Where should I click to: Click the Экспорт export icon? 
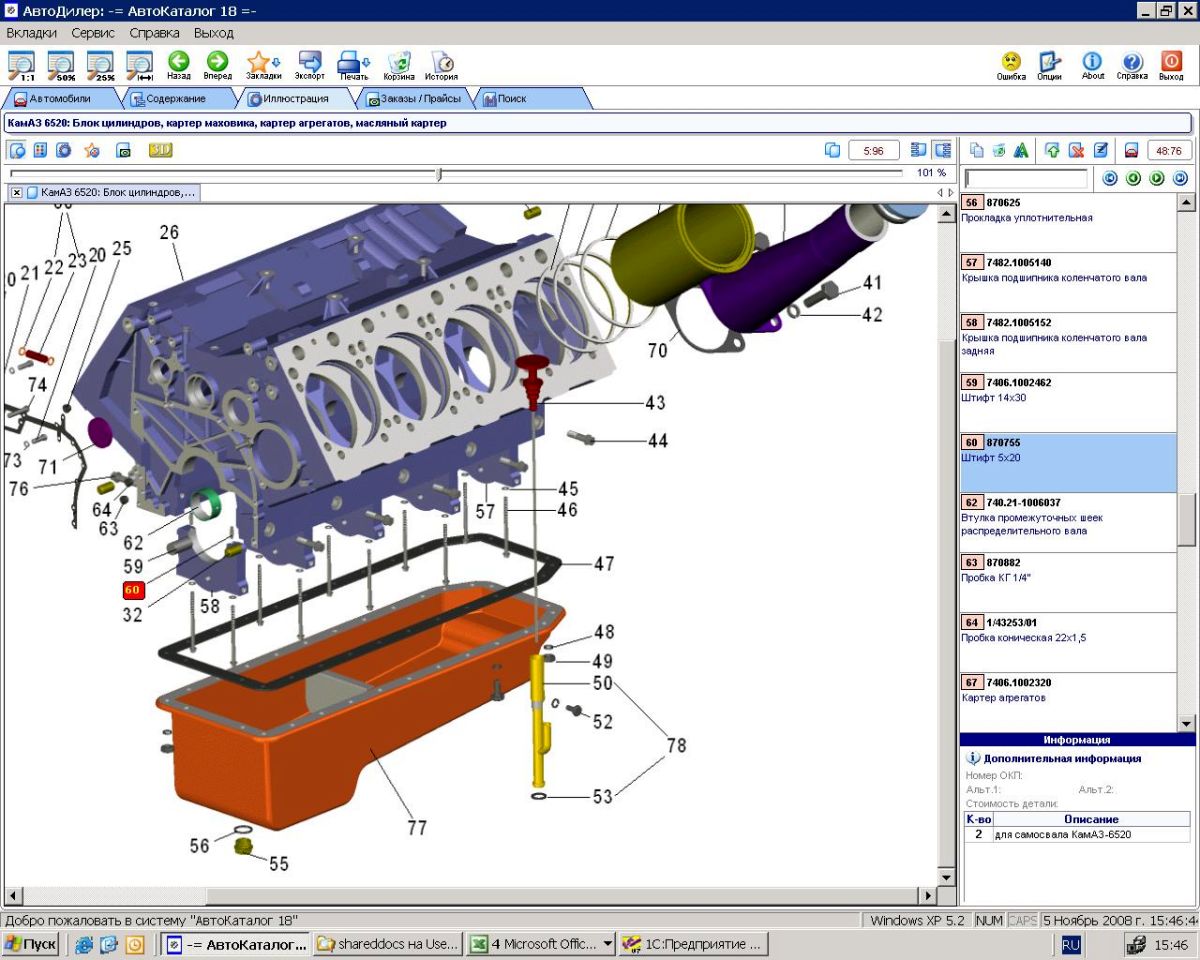[310, 66]
